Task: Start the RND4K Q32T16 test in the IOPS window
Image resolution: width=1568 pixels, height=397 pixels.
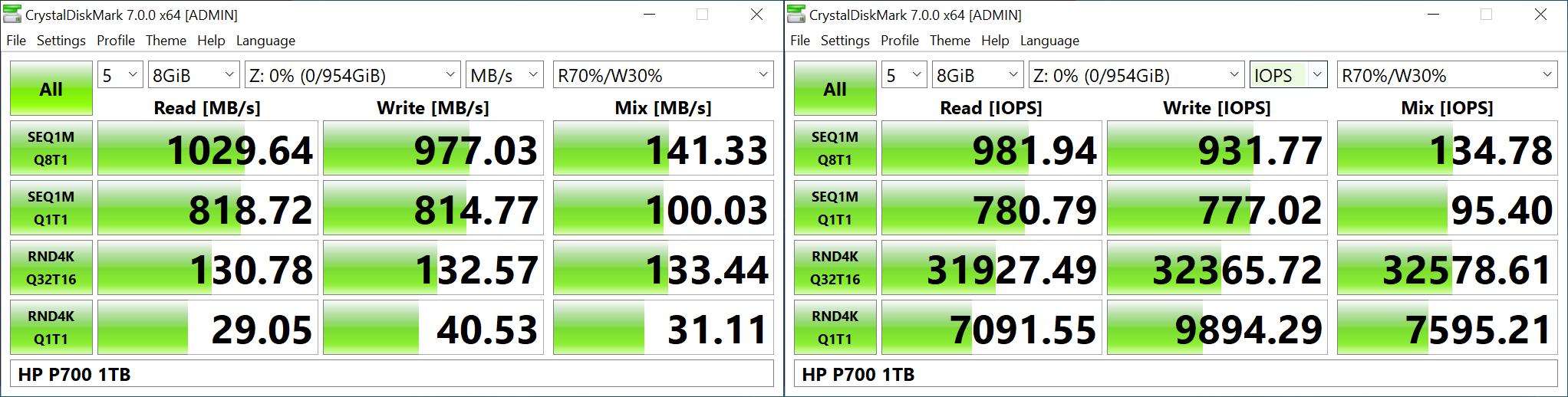Action: coord(835,268)
